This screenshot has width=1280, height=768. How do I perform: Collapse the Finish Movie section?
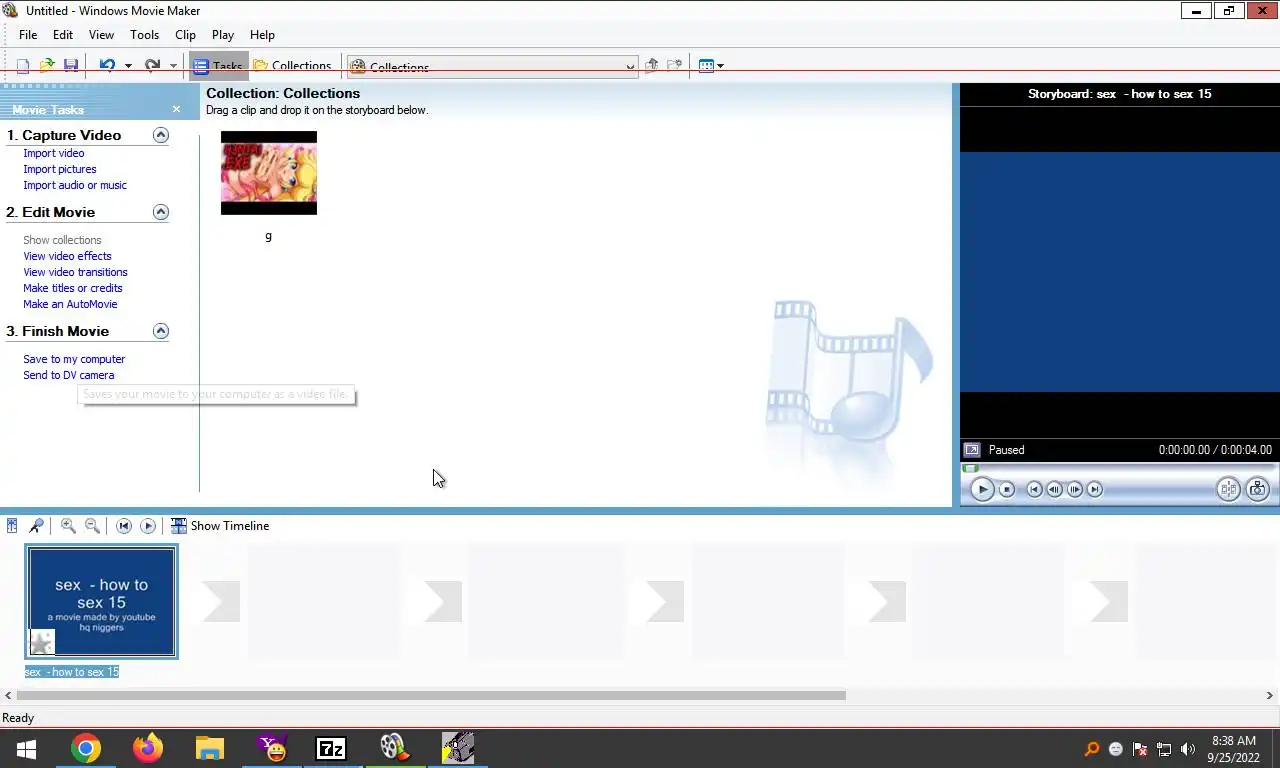(161, 331)
